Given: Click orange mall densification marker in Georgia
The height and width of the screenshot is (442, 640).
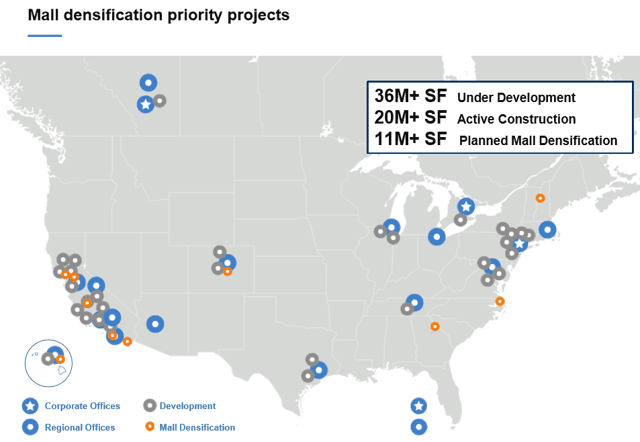Looking at the screenshot, I should tap(435, 327).
